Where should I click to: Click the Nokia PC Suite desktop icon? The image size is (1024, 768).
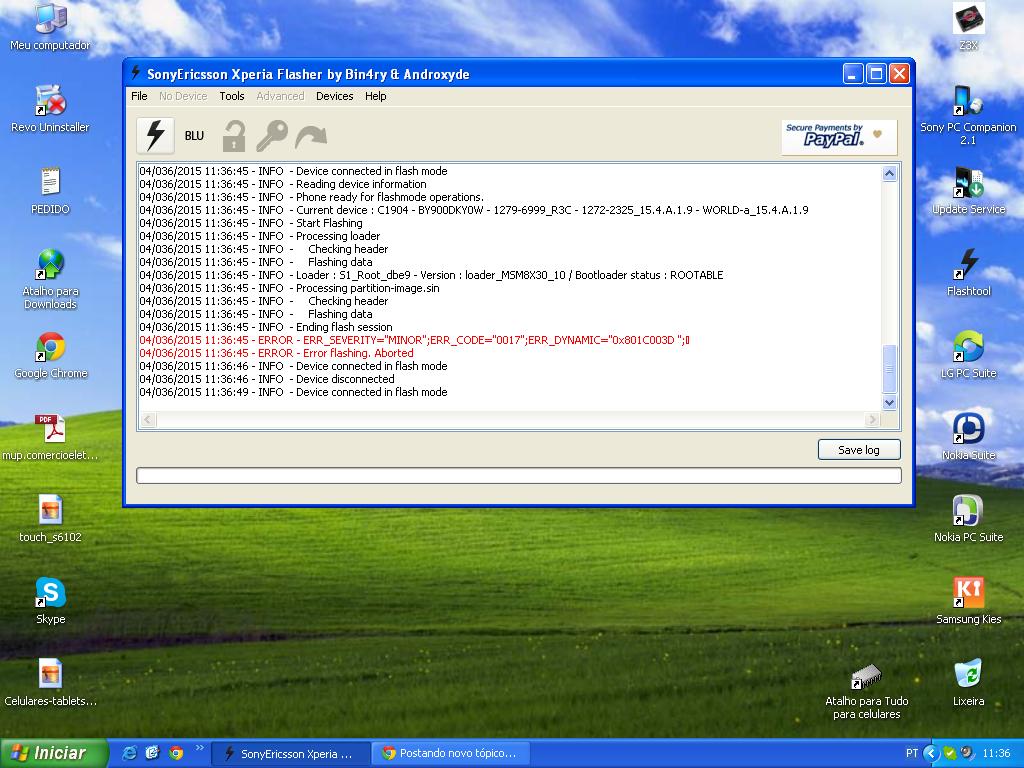(968, 519)
